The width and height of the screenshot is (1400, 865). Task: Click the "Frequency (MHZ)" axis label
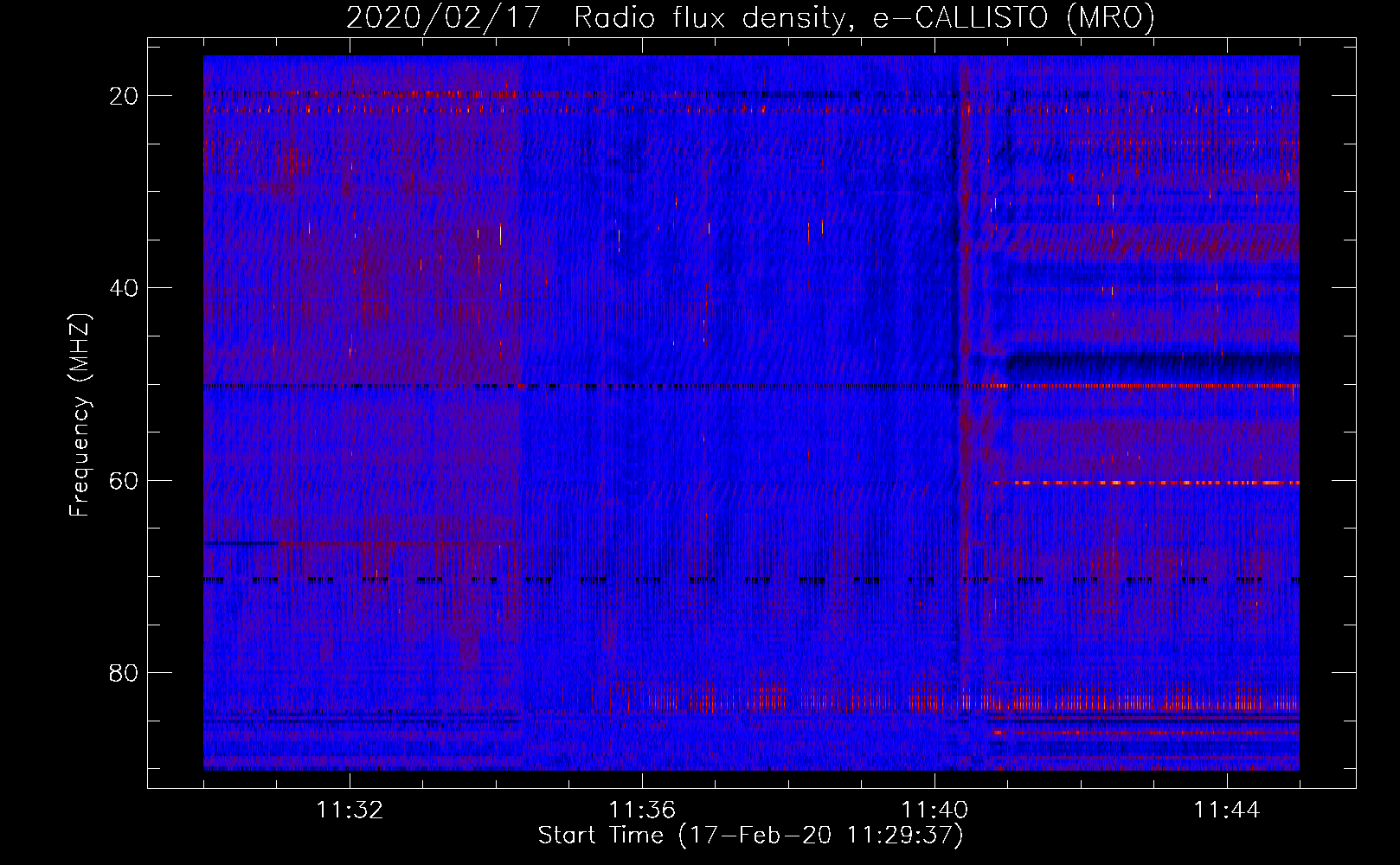point(80,414)
